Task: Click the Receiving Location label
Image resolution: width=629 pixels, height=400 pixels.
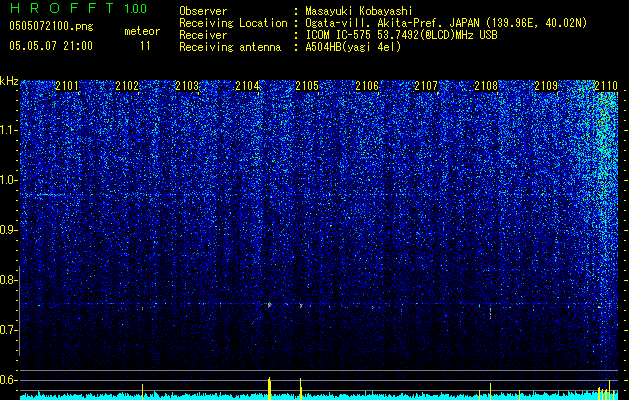Action: [233, 23]
